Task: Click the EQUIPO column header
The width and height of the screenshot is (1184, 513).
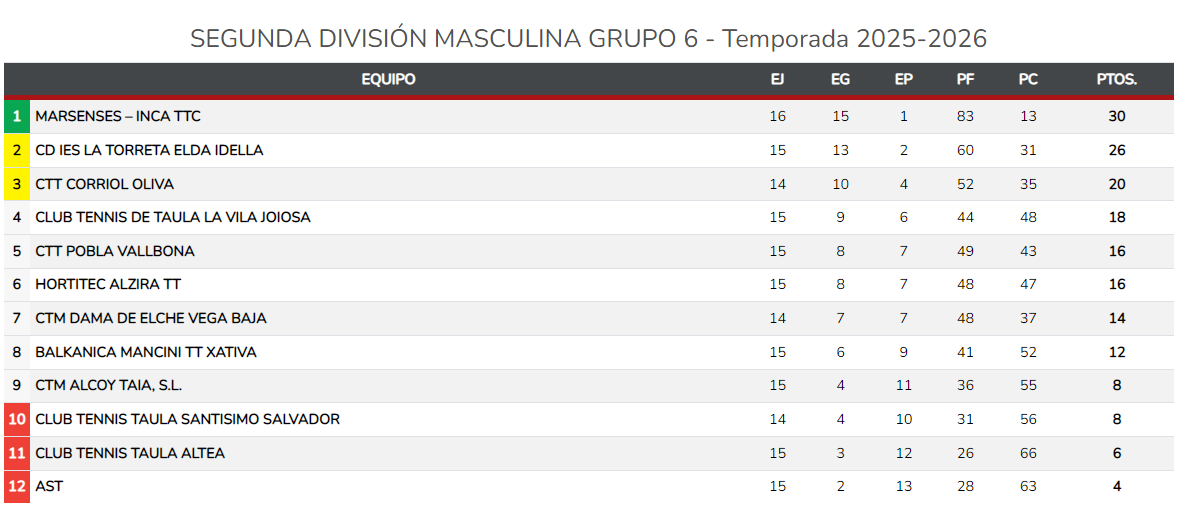Action: [x=388, y=80]
